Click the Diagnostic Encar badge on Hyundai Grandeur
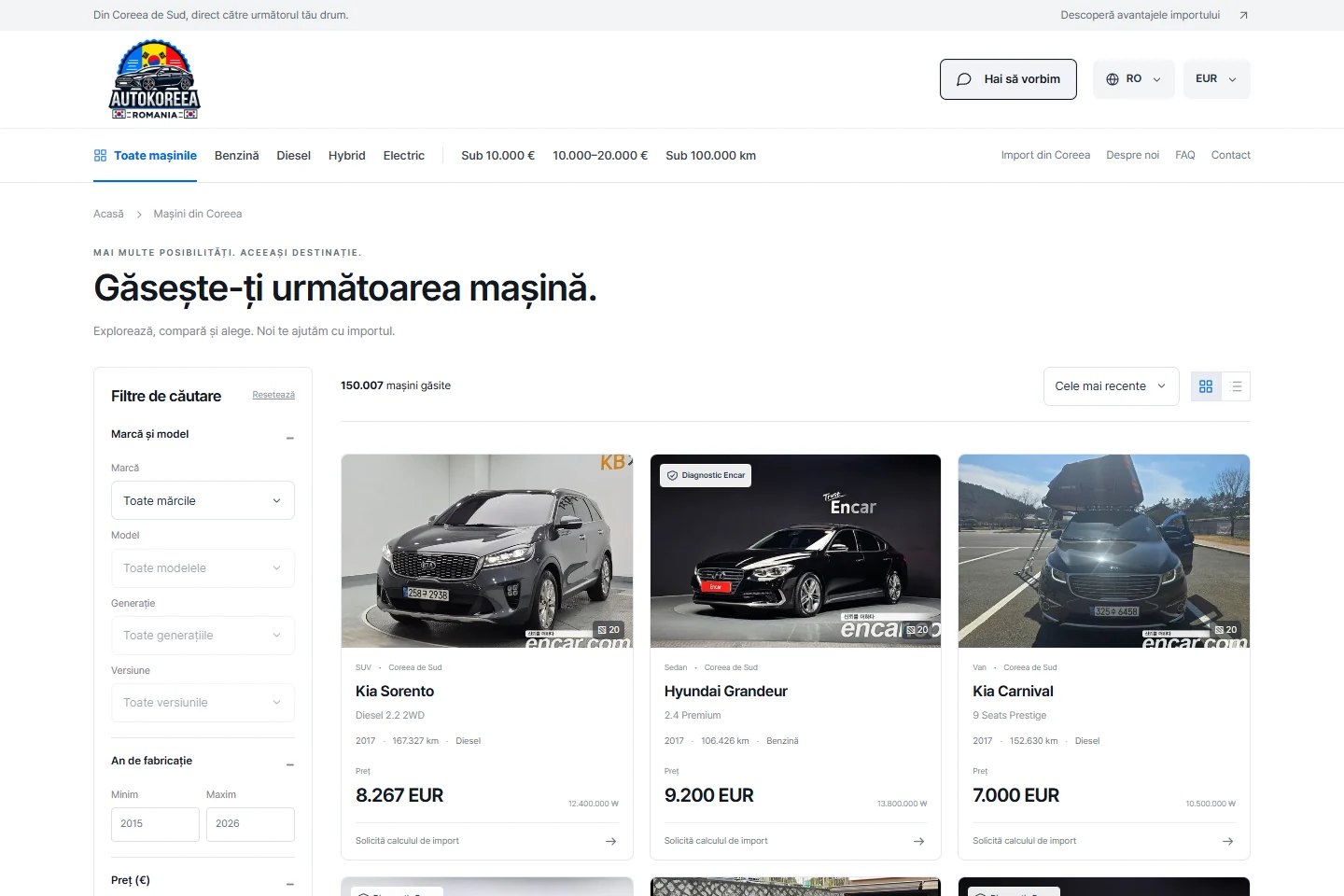1344x896 pixels. pos(706,475)
